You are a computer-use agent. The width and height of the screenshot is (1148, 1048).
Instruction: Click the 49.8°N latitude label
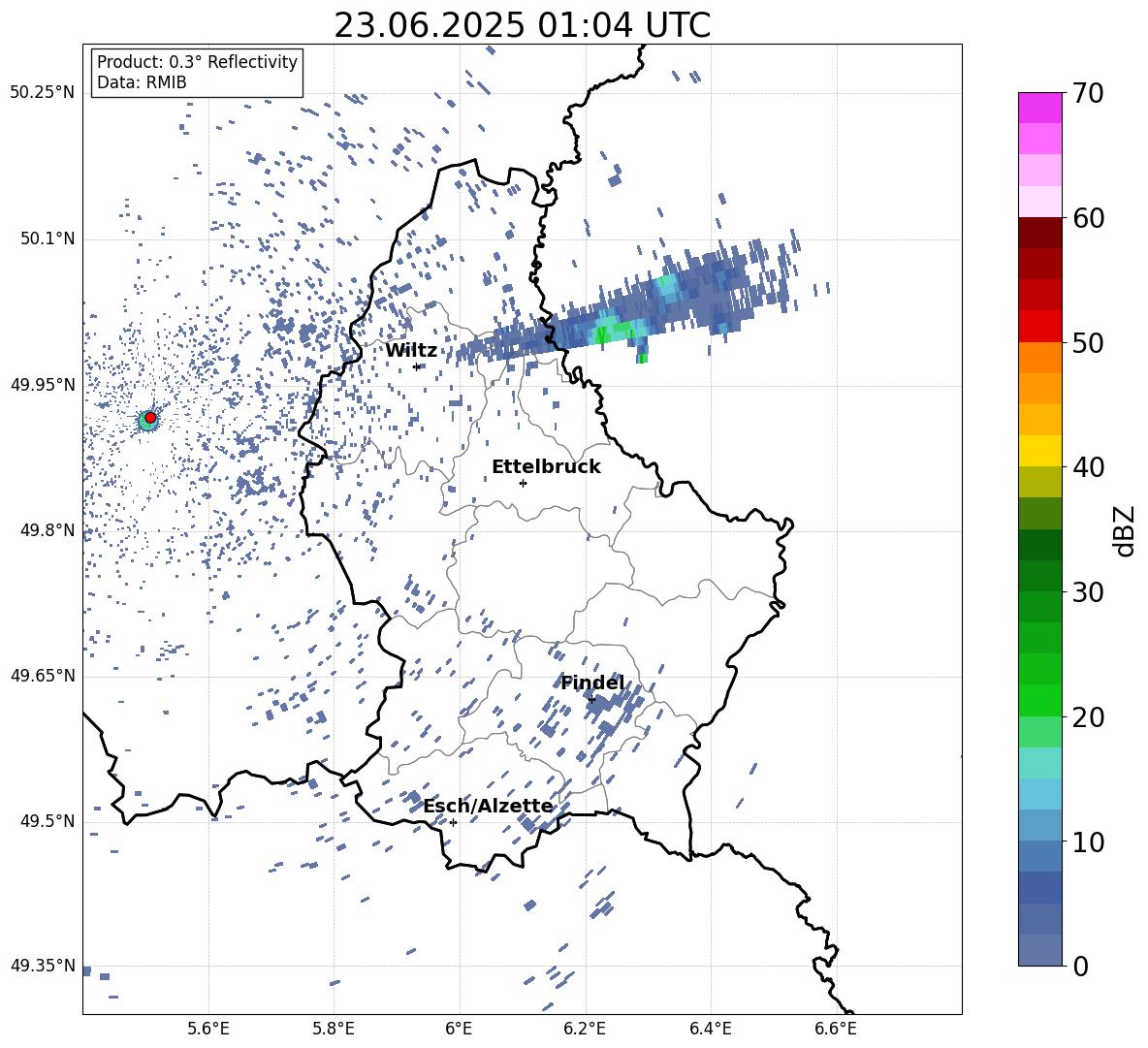click(x=47, y=530)
